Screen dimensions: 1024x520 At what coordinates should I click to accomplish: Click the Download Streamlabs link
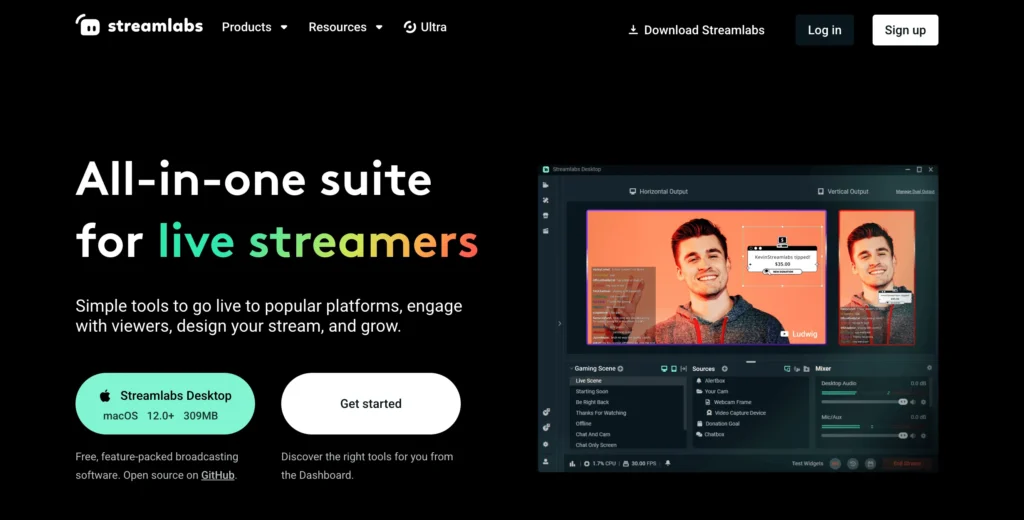point(696,30)
